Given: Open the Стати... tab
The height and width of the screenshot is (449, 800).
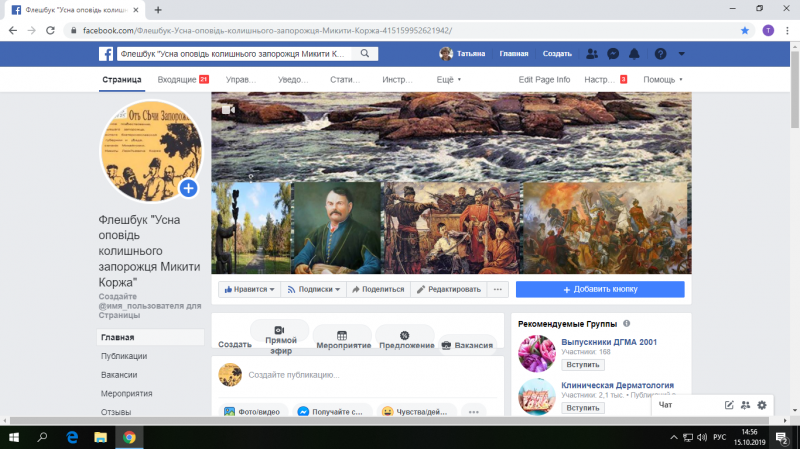Looking at the screenshot, I should pos(345,80).
